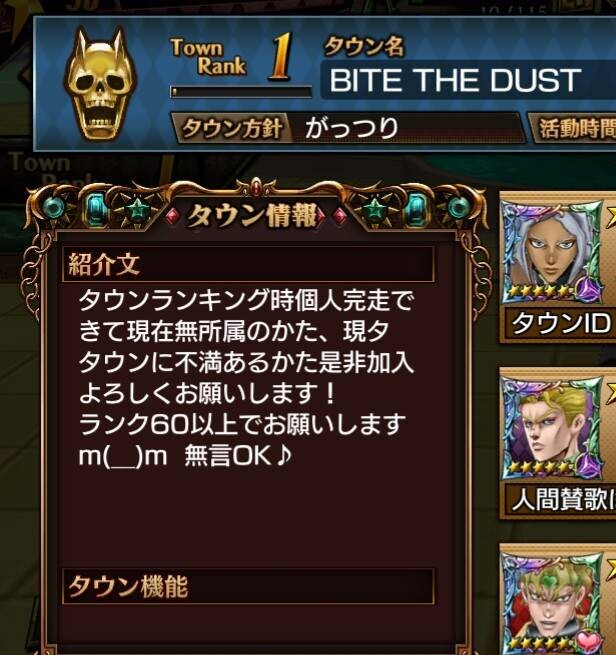
Task: Open the 活動時間 activity time setting
Action: [x=574, y=128]
